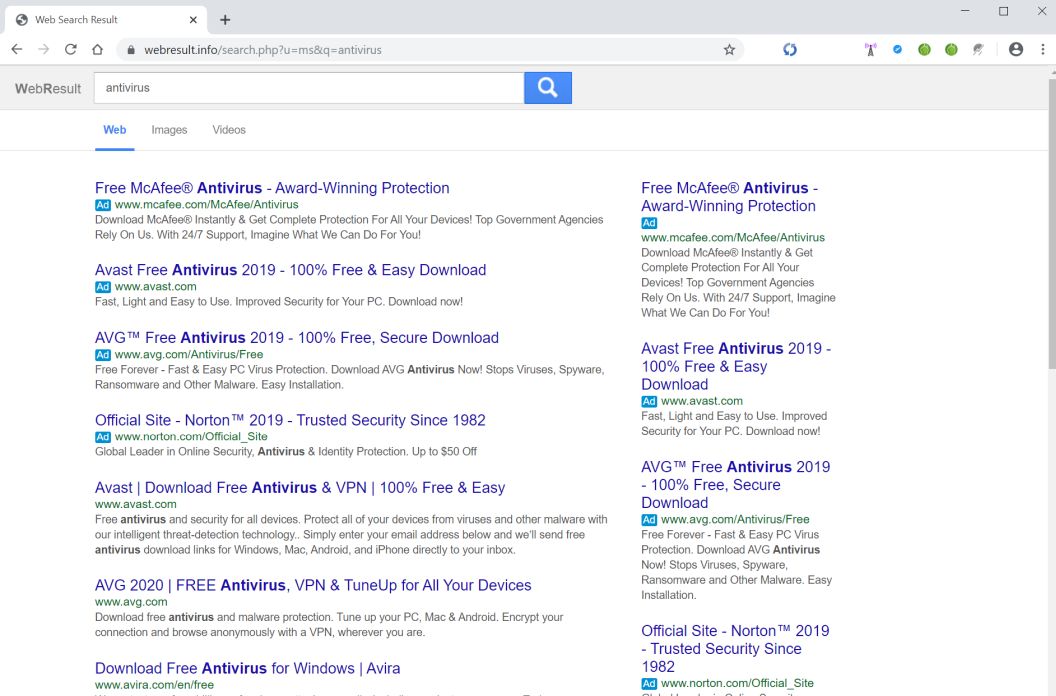Go to the browser home page
Viewport: 1056px width, 696px height.
coord(97,49)
